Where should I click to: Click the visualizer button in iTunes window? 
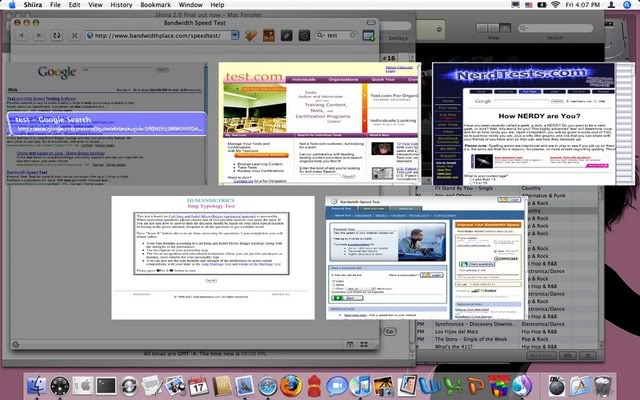(567, 356)
